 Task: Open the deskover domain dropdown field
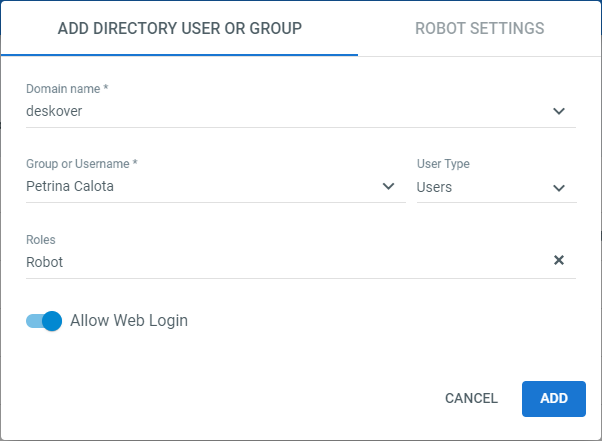301,111
